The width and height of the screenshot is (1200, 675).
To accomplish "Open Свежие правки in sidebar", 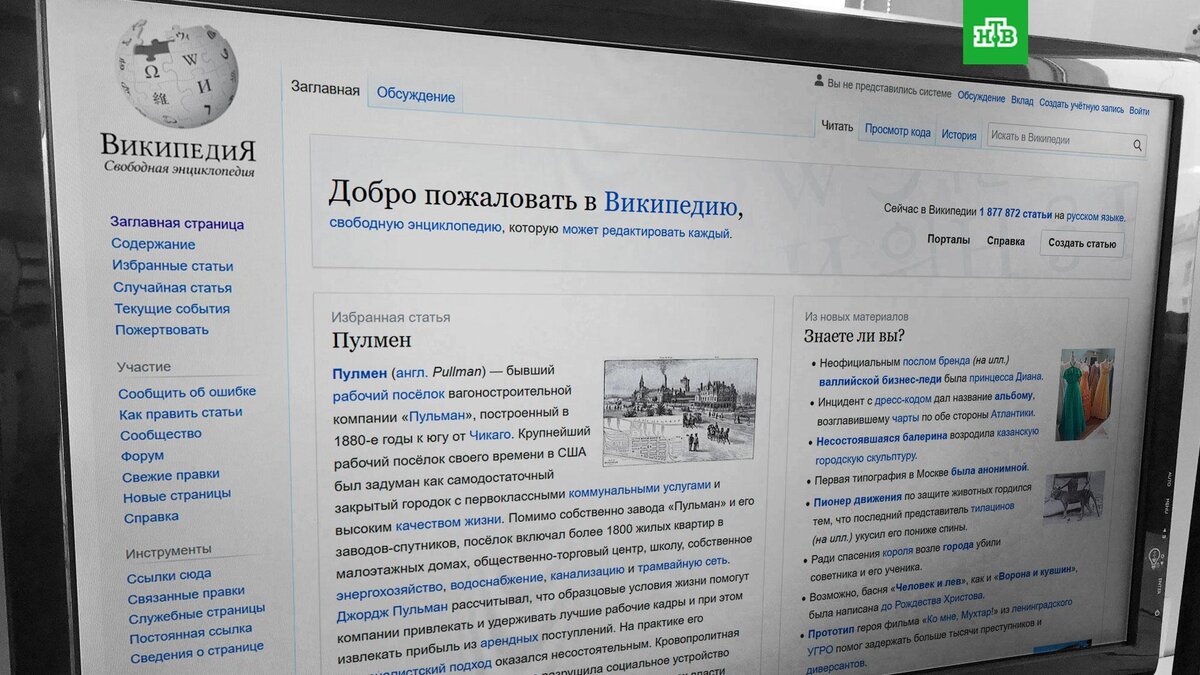I will point(171,476).
